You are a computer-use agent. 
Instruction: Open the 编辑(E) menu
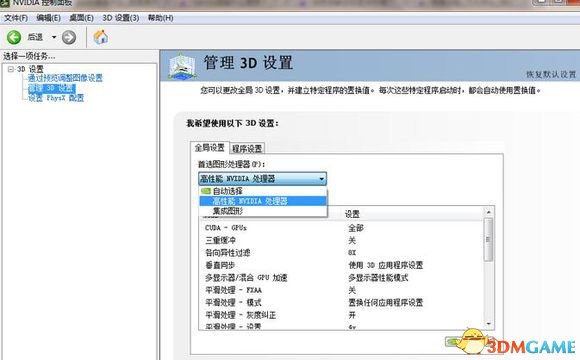tap(48, 18)
